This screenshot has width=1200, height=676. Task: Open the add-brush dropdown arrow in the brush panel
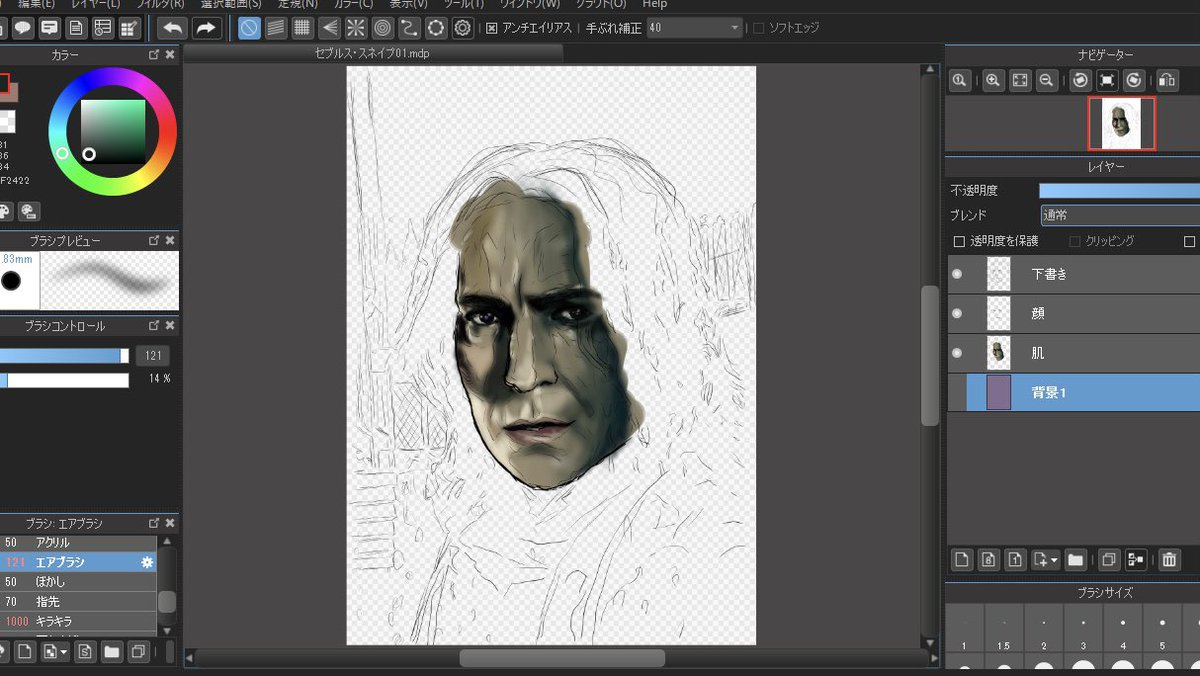(64, 652)
